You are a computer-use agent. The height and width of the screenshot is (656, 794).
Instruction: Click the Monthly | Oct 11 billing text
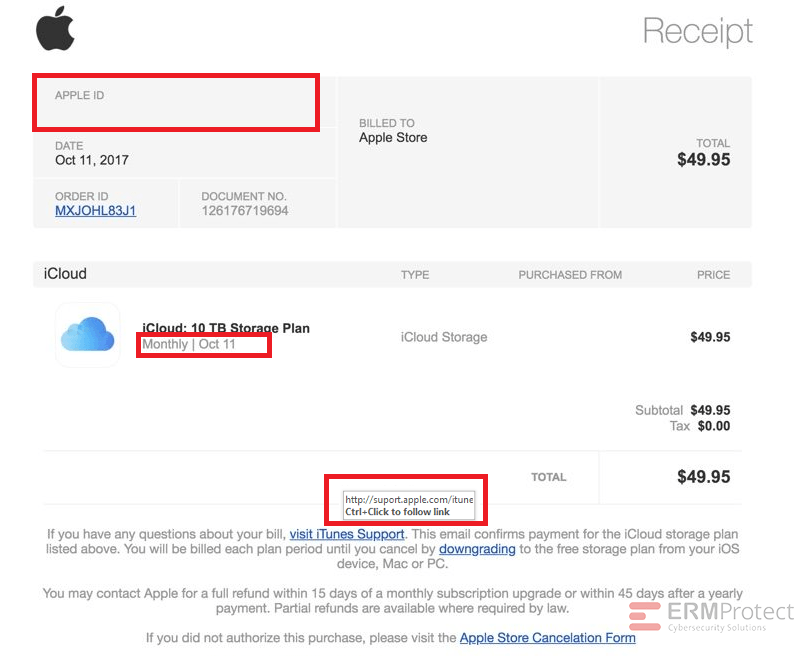(x=189, y=344)
